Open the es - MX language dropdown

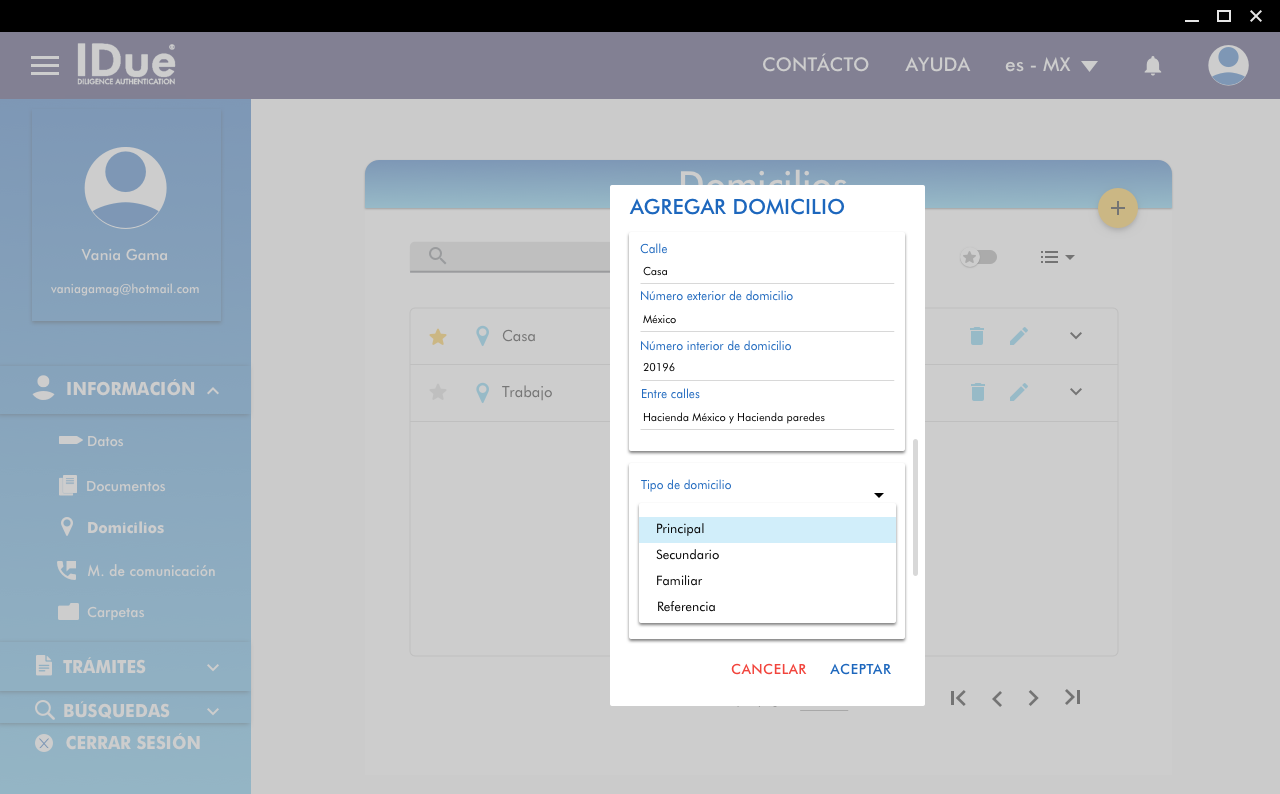coord(1051,66)
